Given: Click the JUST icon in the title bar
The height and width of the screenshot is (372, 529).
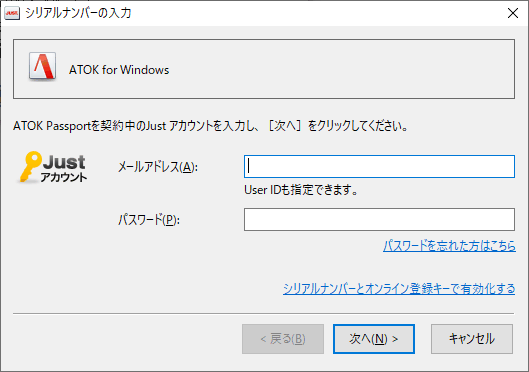Looking at the screenshot, I should [x=12, y=13].
